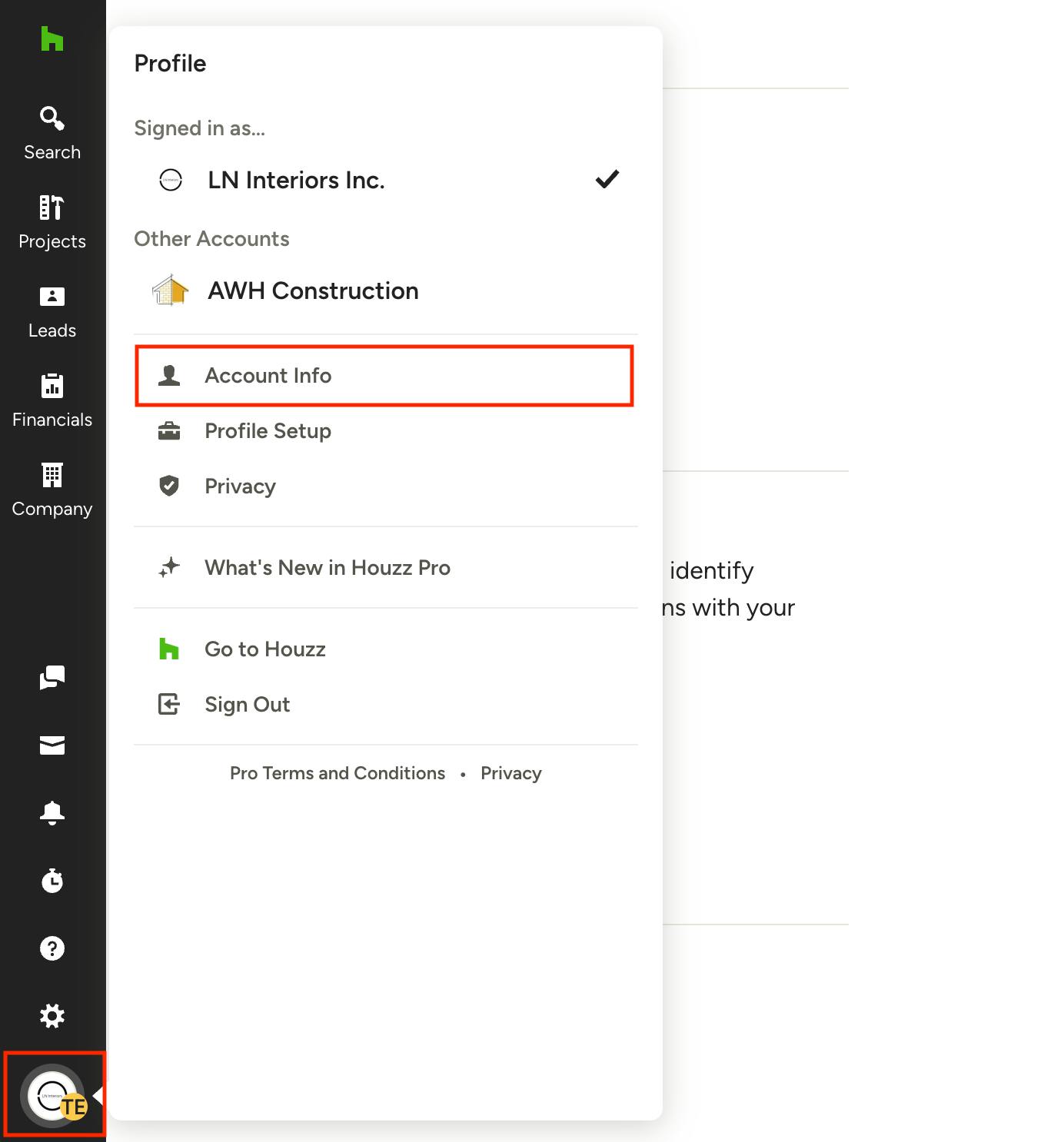
Task: Open the Company section
Action: click(x=52, y=490)
